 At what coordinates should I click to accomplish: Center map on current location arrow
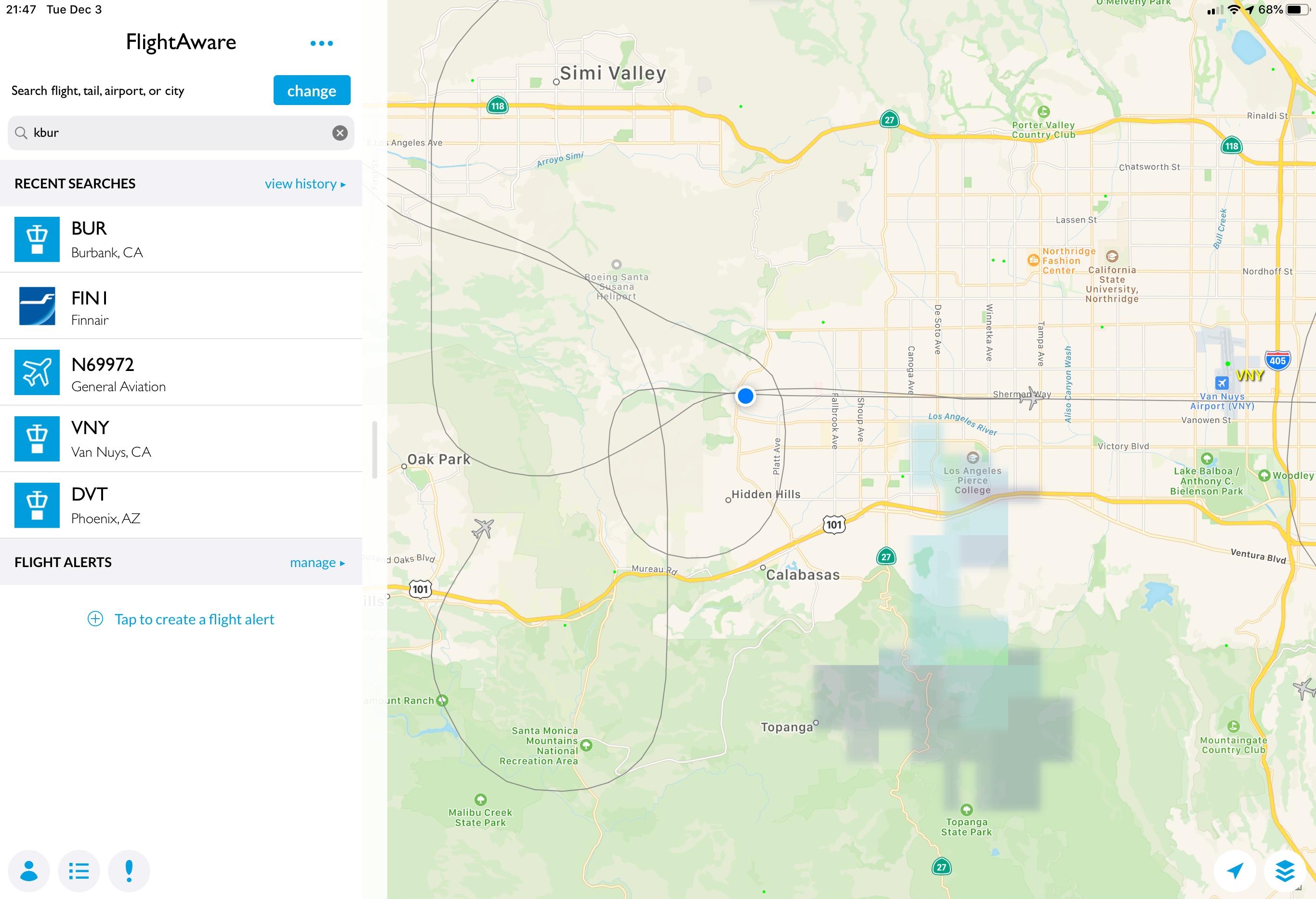pyautogui.click(x=1235, y=871)
